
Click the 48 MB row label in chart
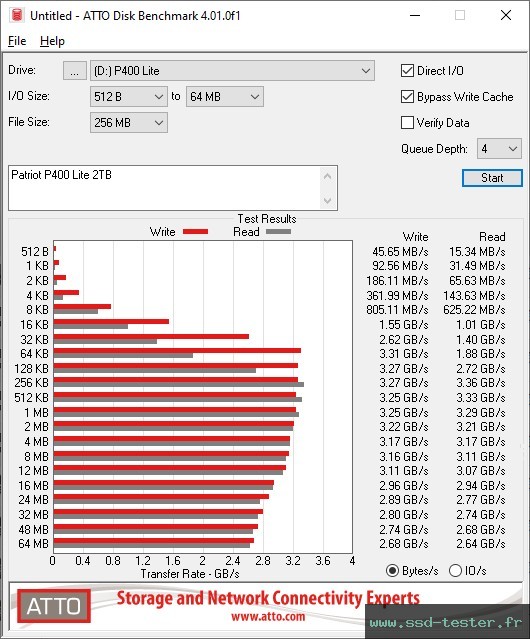tap(33, 530)
